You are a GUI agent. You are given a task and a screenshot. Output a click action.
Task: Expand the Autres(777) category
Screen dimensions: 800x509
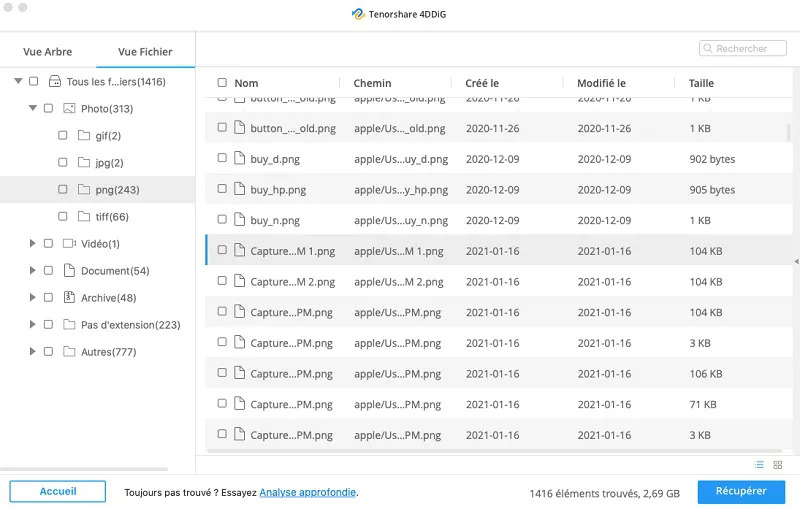(x=32, y=351)
